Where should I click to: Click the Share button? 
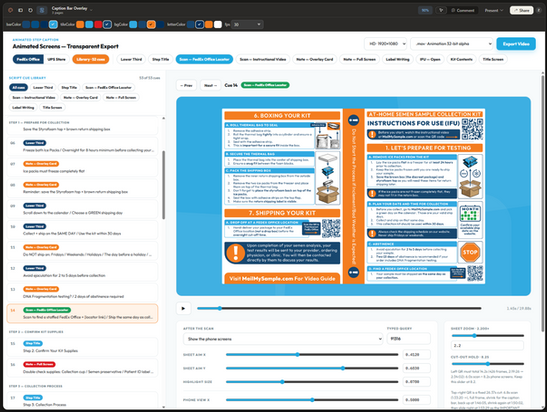tap(521, 10)
